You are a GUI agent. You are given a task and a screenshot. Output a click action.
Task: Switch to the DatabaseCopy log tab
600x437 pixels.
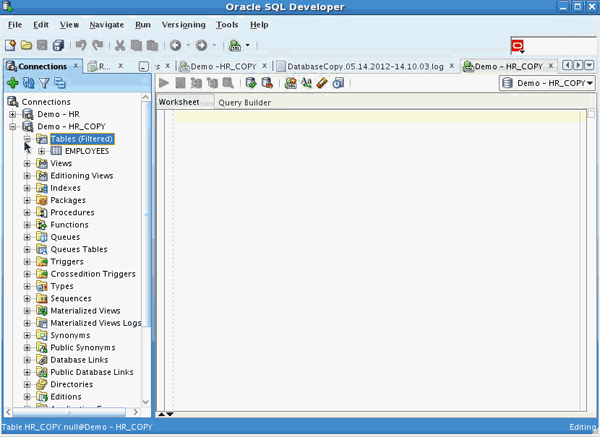(x=365, y=66)
